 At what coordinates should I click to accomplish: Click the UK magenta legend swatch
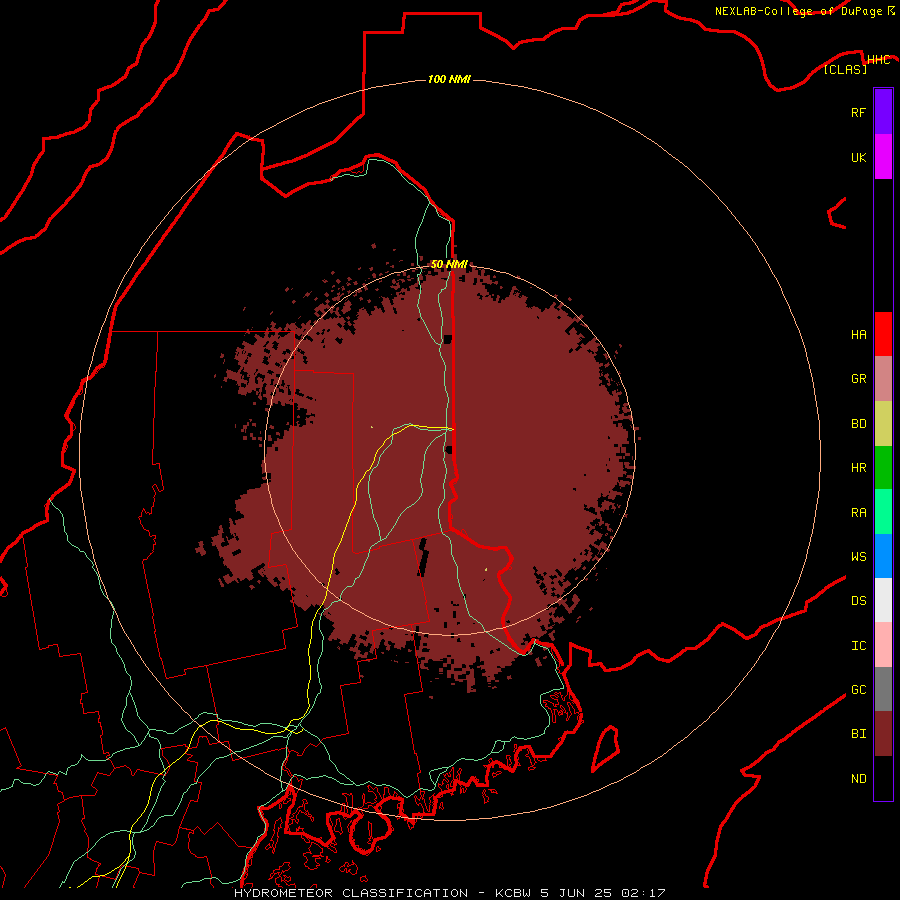[883, 157]
